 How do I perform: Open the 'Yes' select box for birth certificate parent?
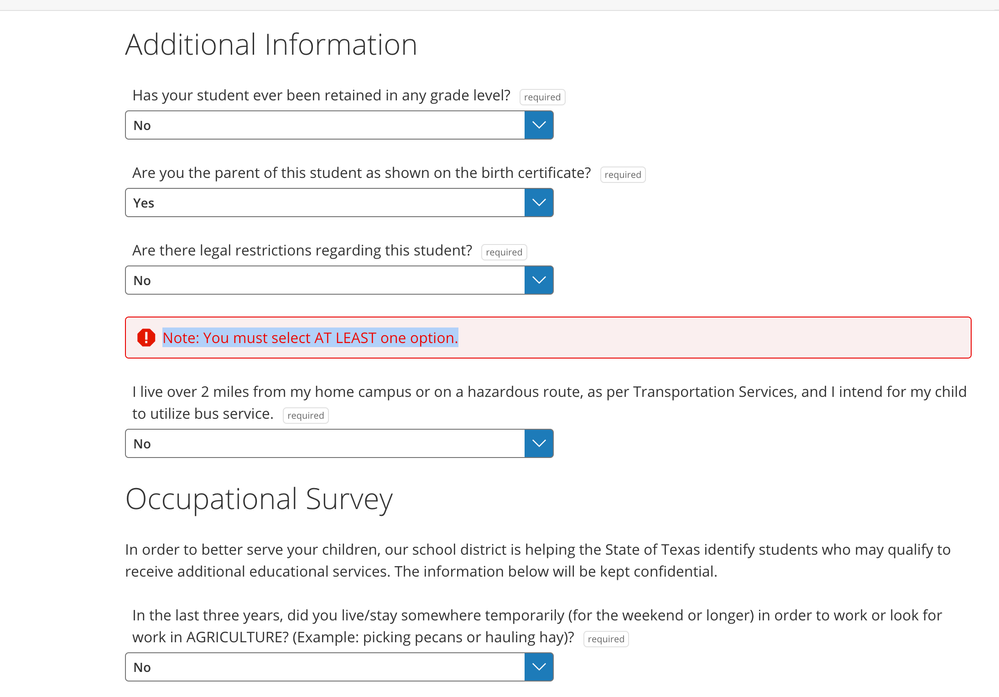click(x=325, y=203)
